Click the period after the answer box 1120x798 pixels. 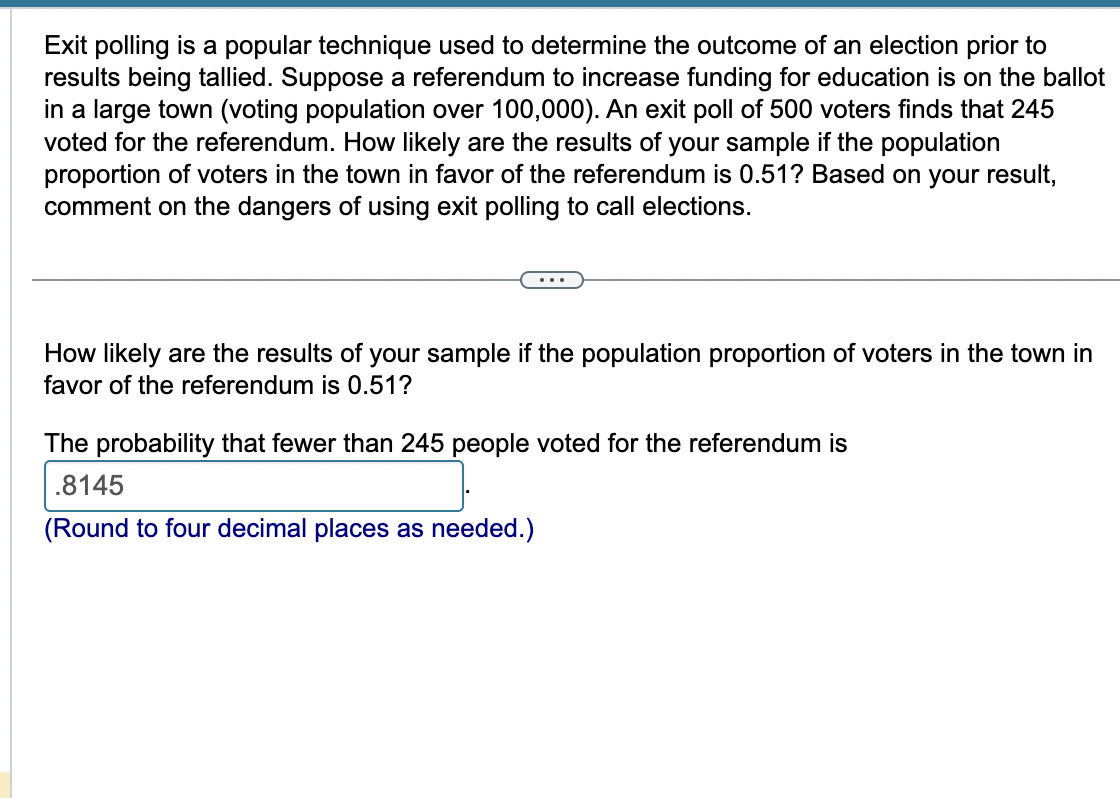click(466, 490)
